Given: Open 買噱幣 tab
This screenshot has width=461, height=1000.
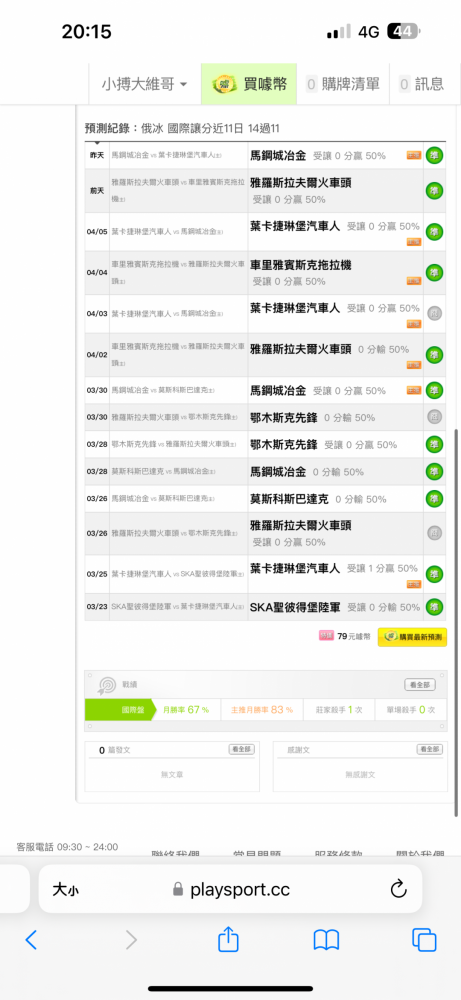Looking at the screenshot, I should click(x=249, y=84).
